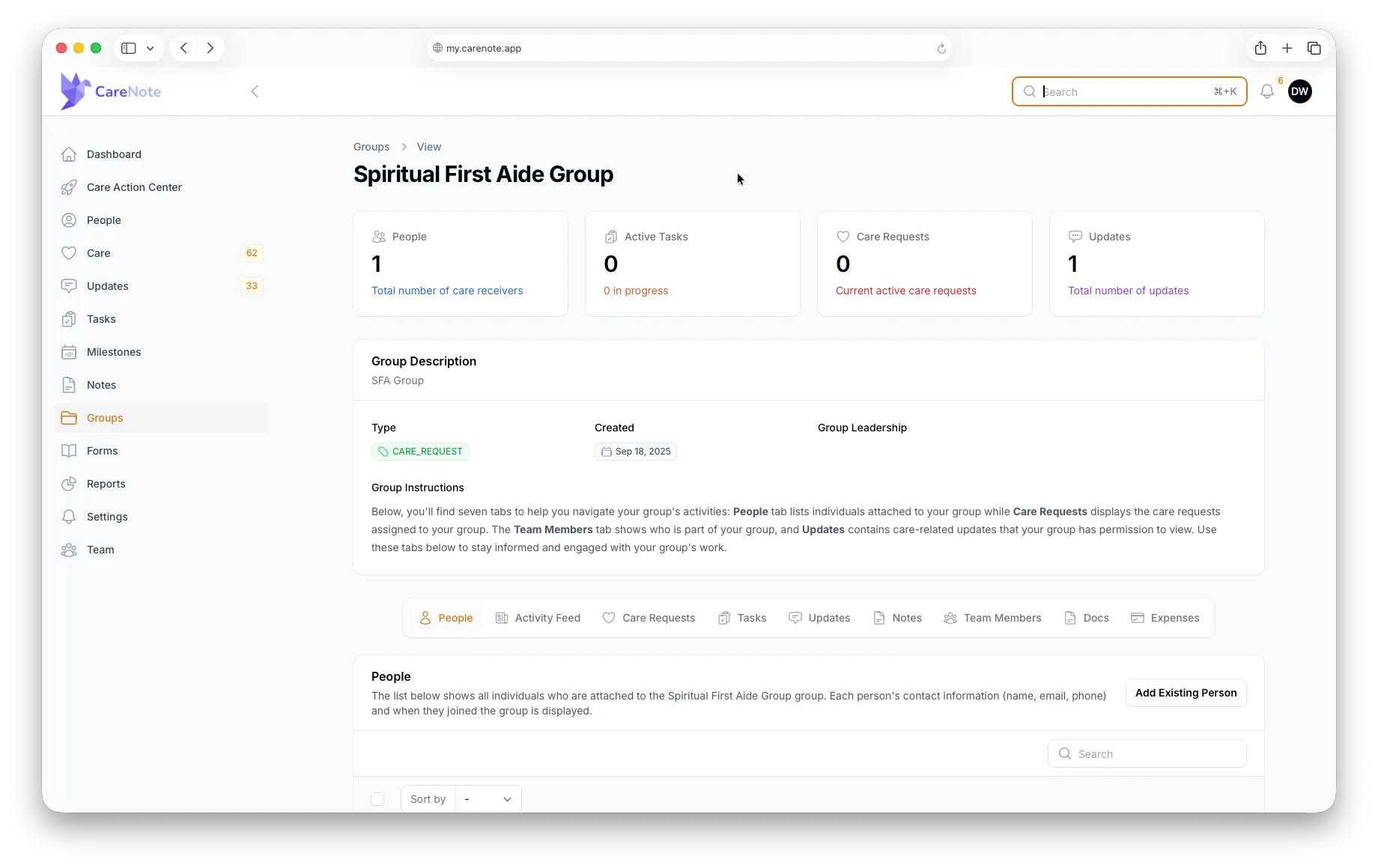1378x868 pixels.
Task: Toggle the sidebar collapse chevron next to CareNote
Action: pos(255,91)
